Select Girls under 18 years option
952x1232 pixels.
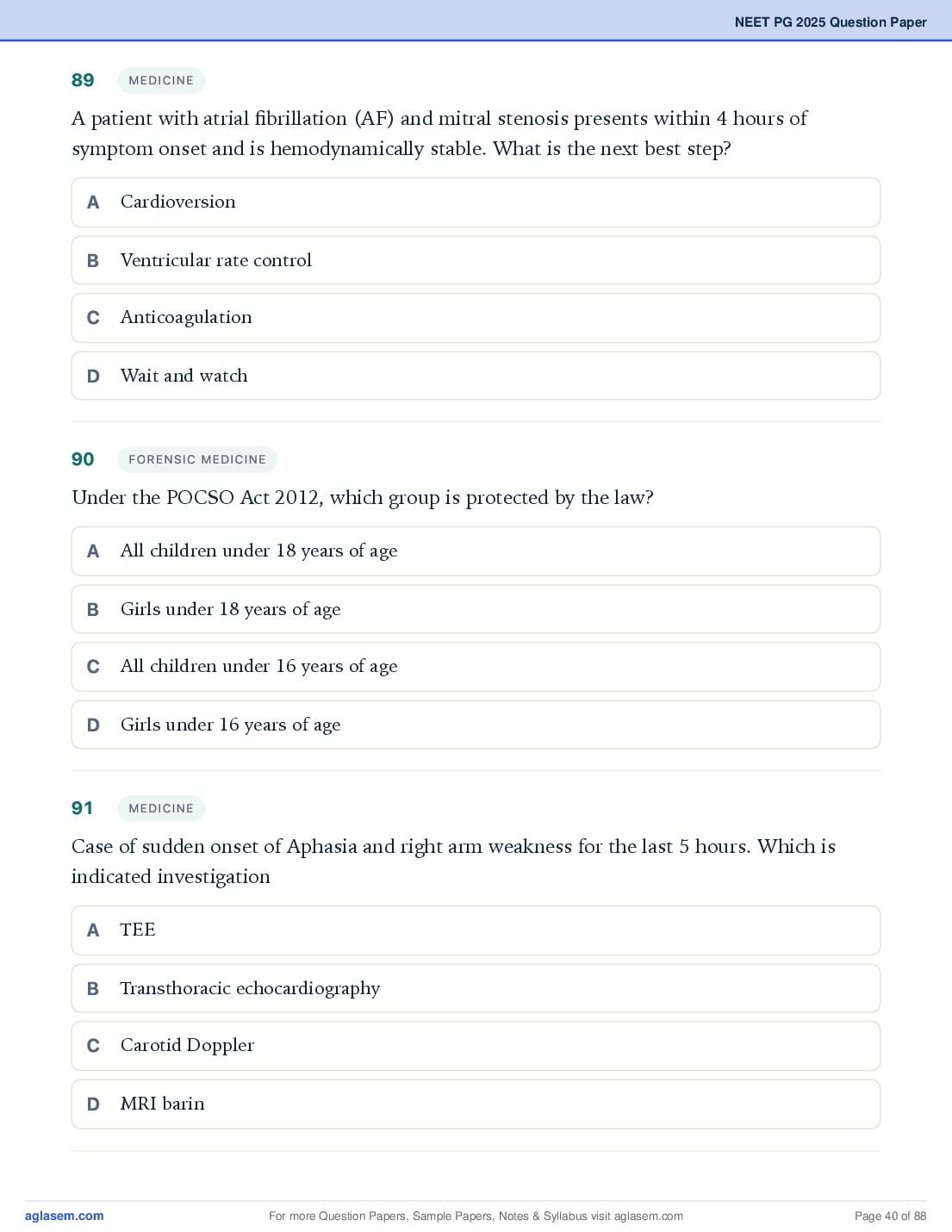476,609
